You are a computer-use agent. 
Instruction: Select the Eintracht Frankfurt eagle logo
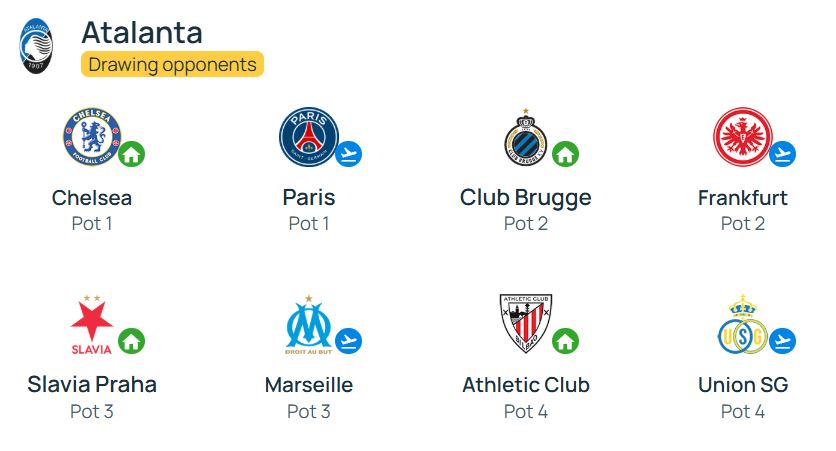click(x=743, y=137)
